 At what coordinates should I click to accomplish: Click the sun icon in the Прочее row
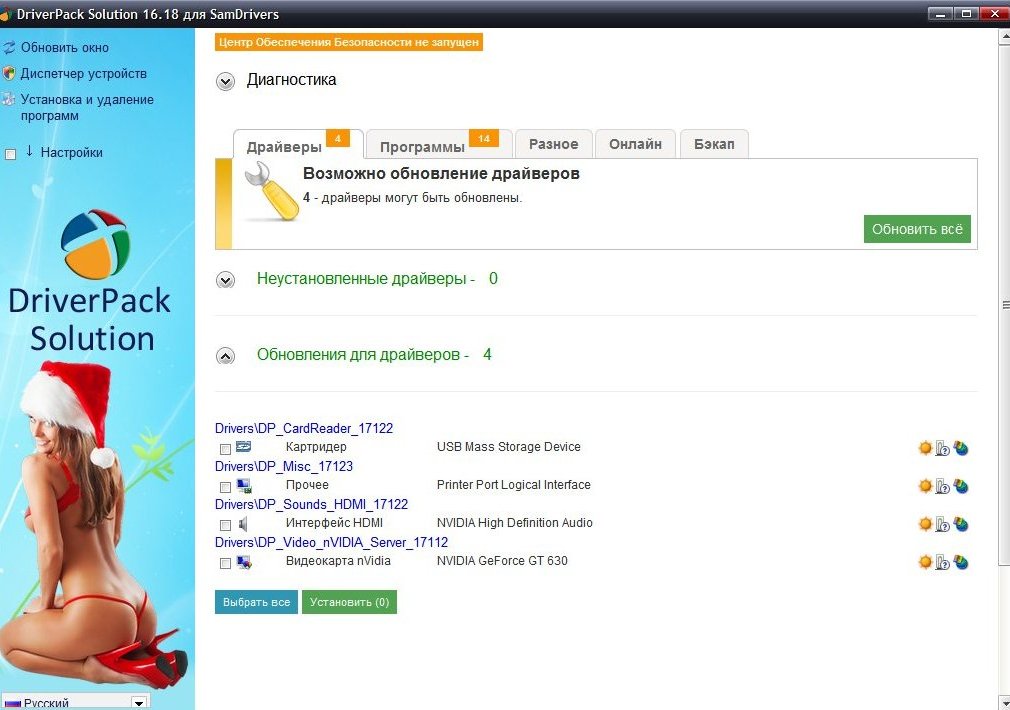point(925,486)
